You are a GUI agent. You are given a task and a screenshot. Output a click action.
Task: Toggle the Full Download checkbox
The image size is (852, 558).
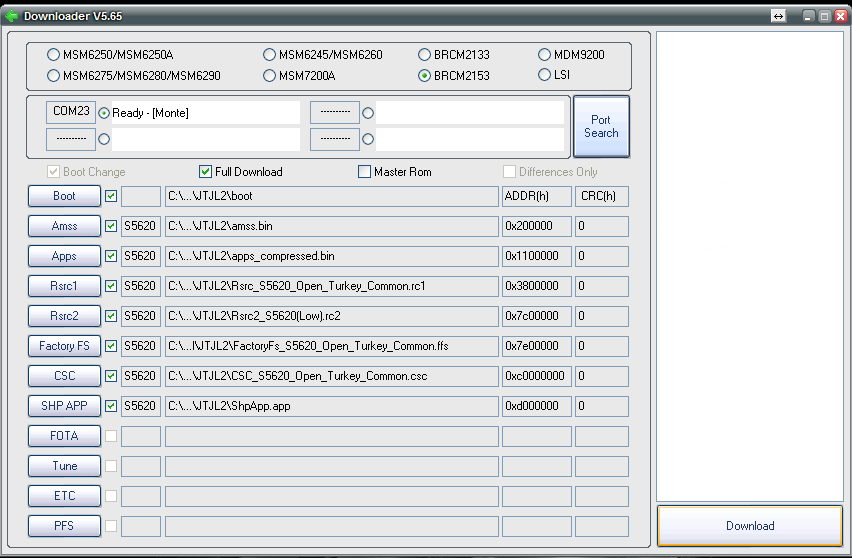(206, 172)
